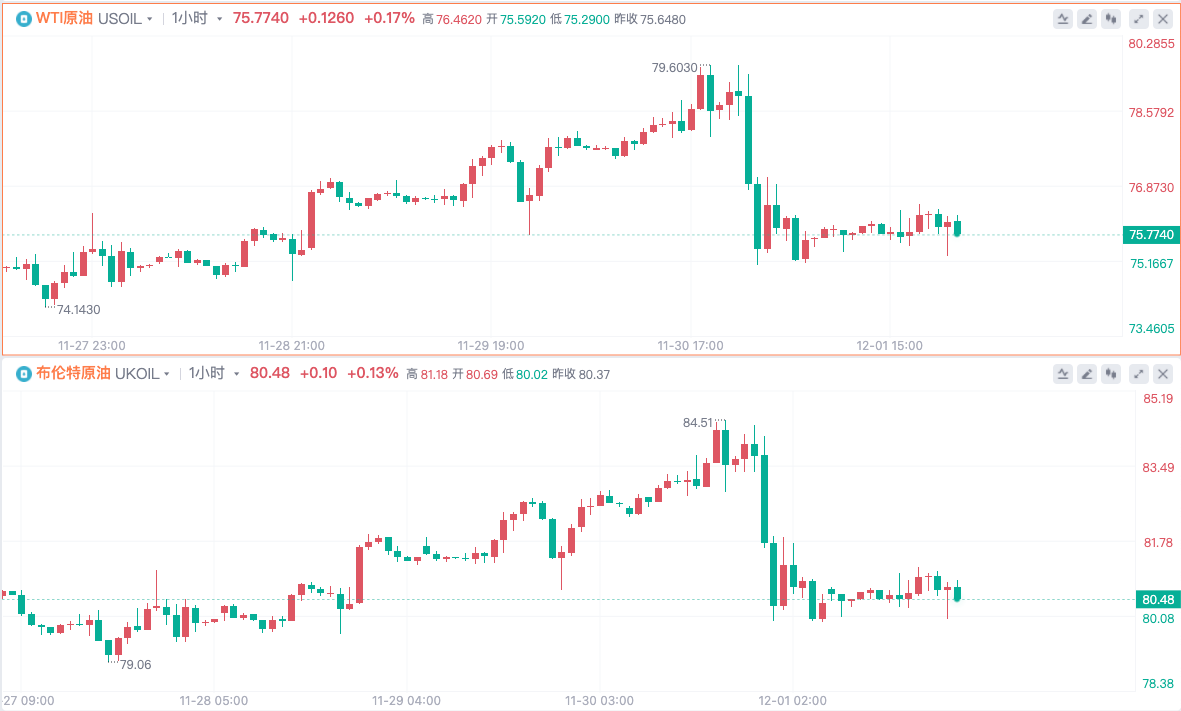
Task: Change candlestick style on the WTI chart
Action: (1112, 18)
